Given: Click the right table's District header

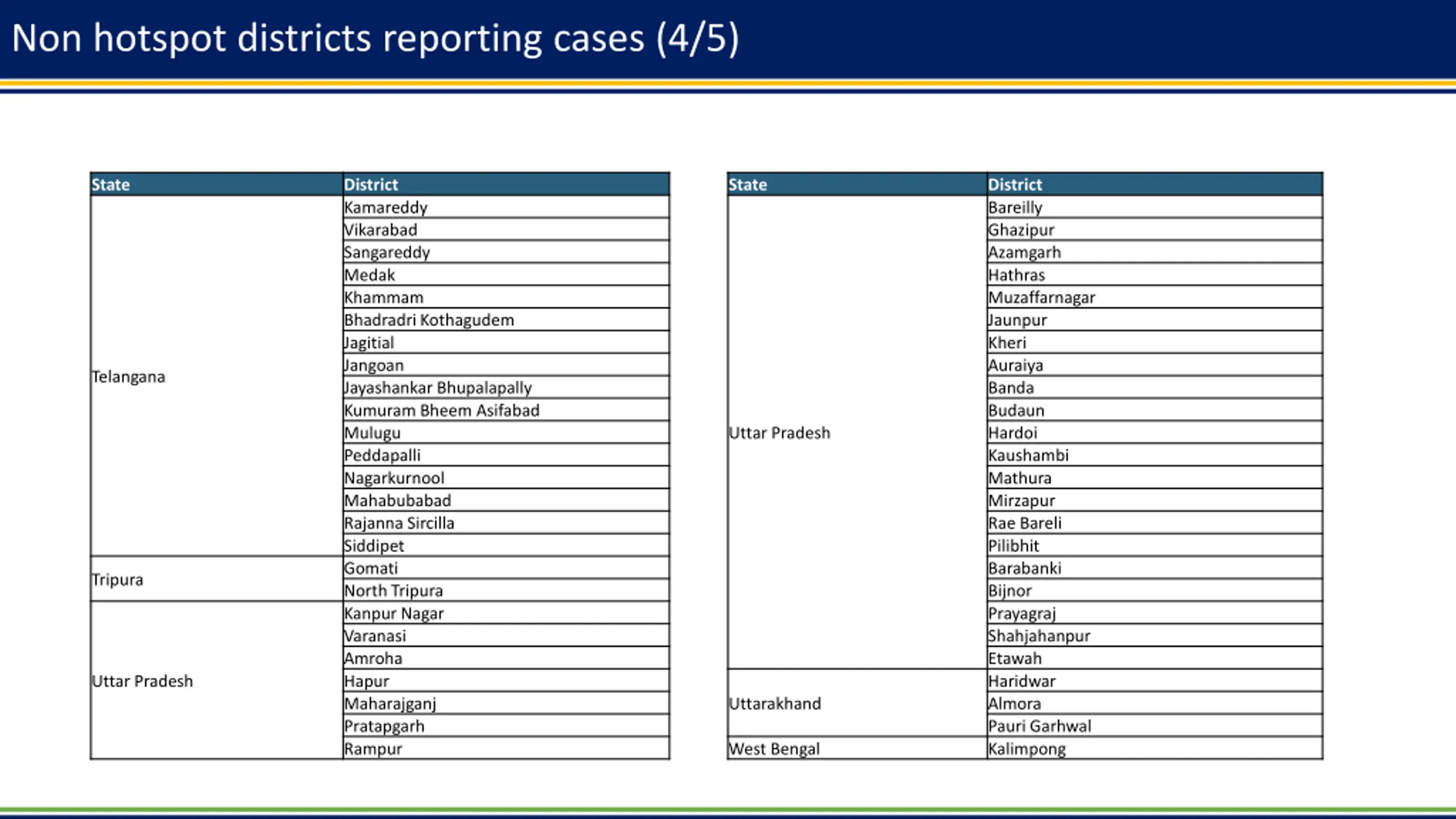Looking at the screenshot, I should coord(1155,184).
